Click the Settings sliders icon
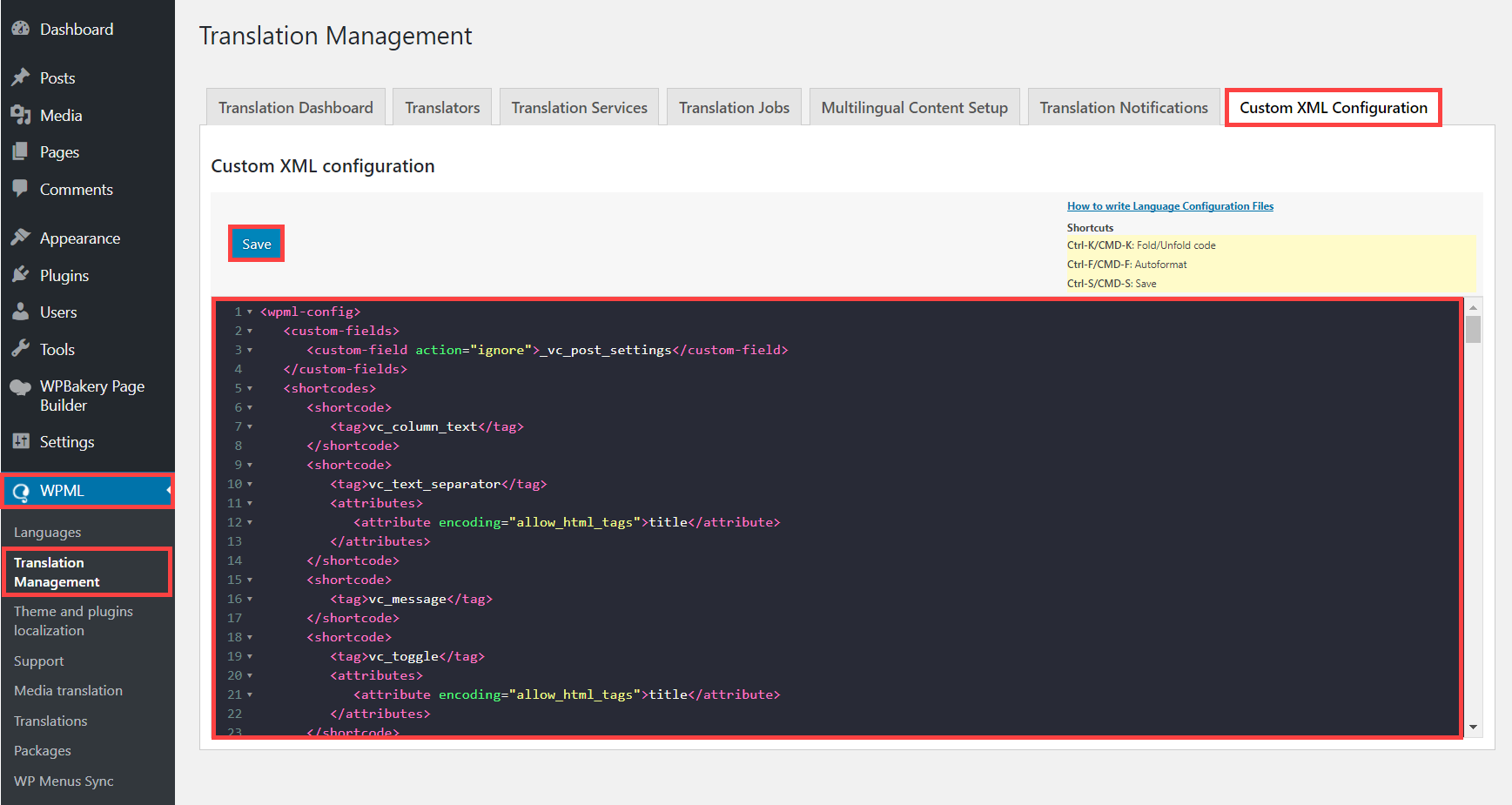The height and width of the screenshot is (805, 1512). pyautogui.click(x=21, y=441)
